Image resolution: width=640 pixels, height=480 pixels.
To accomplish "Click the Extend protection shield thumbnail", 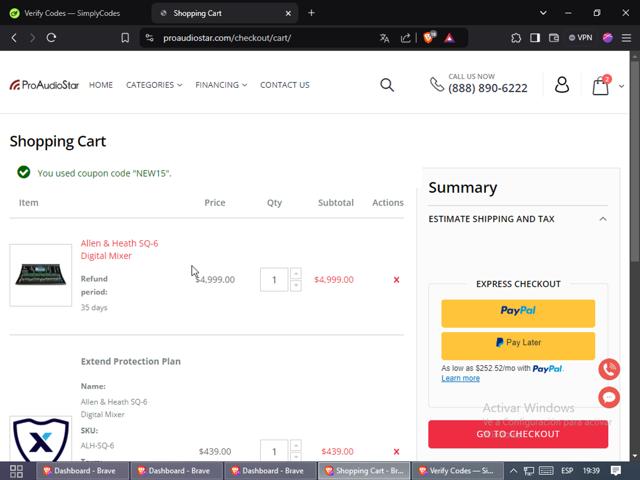I will (40, 440).
